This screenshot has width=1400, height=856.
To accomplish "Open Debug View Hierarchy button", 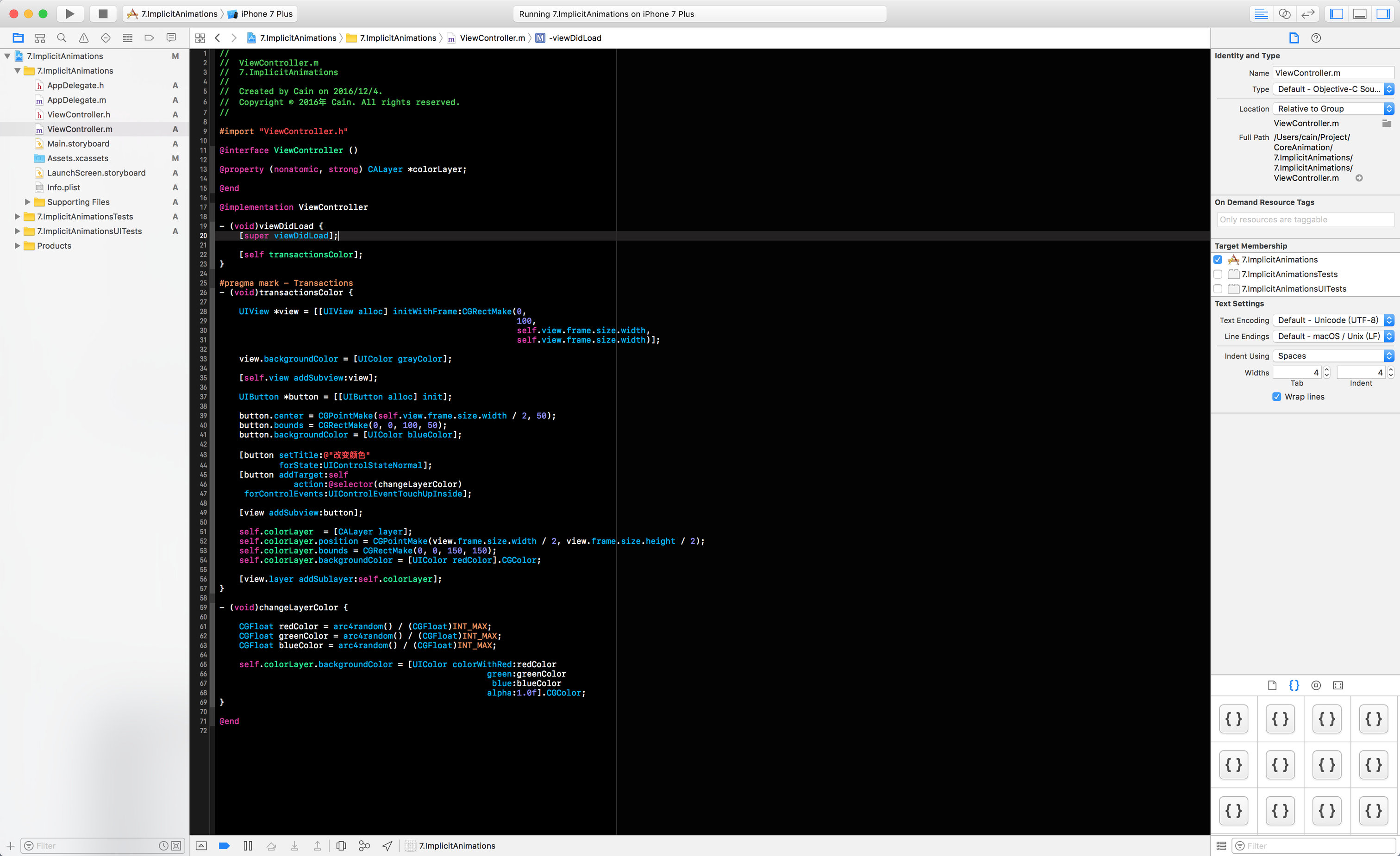I will point(341,846).
